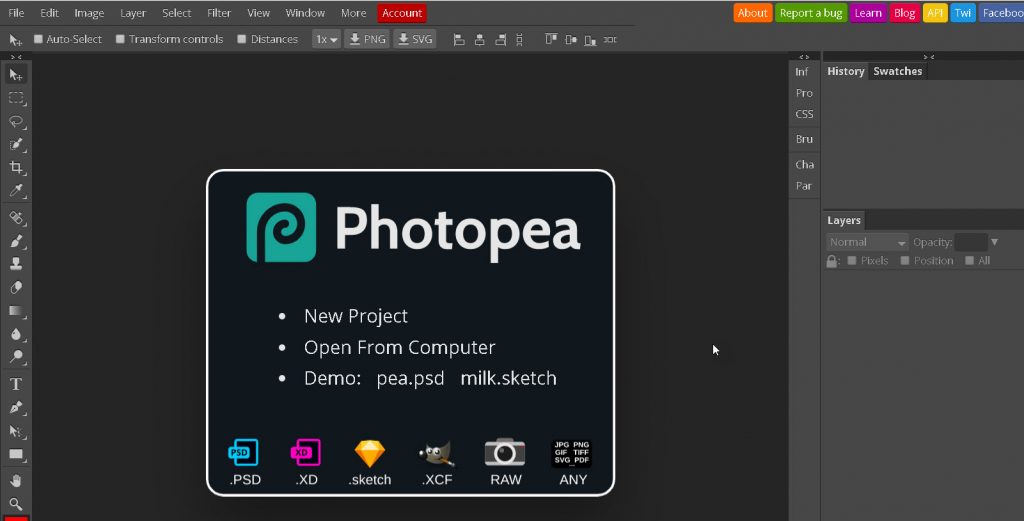Click the Opacity value field
The height and width of the screenshot is (521, 1024).
tap(970, 242)
